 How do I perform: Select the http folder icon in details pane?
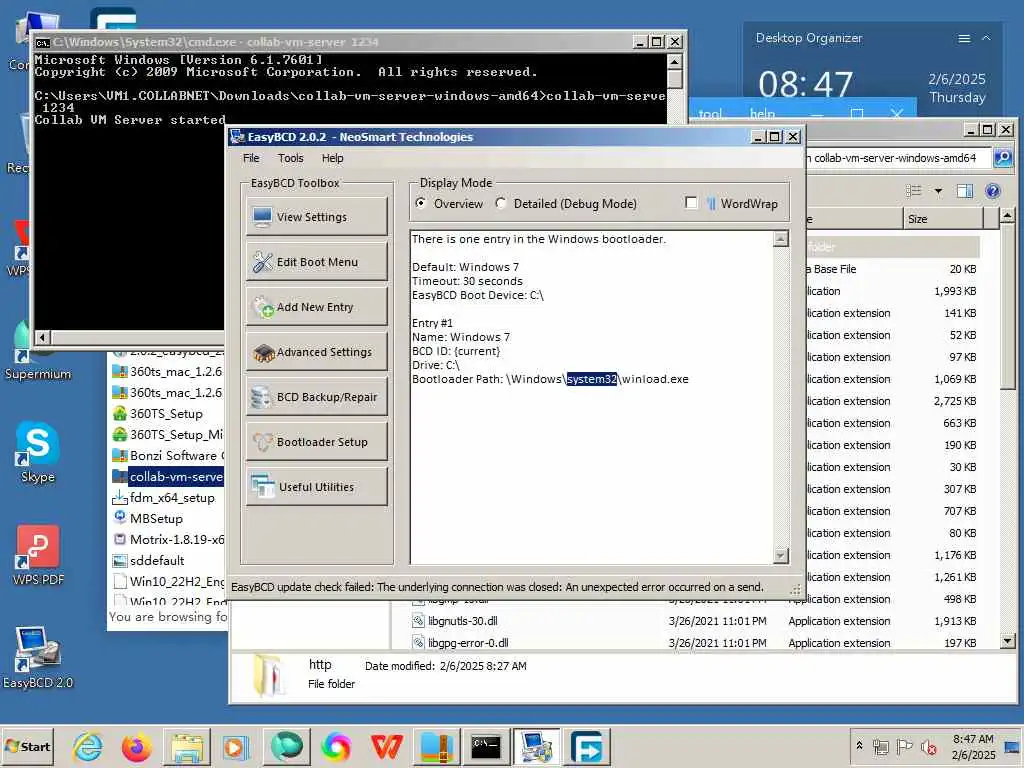point(269,675)
